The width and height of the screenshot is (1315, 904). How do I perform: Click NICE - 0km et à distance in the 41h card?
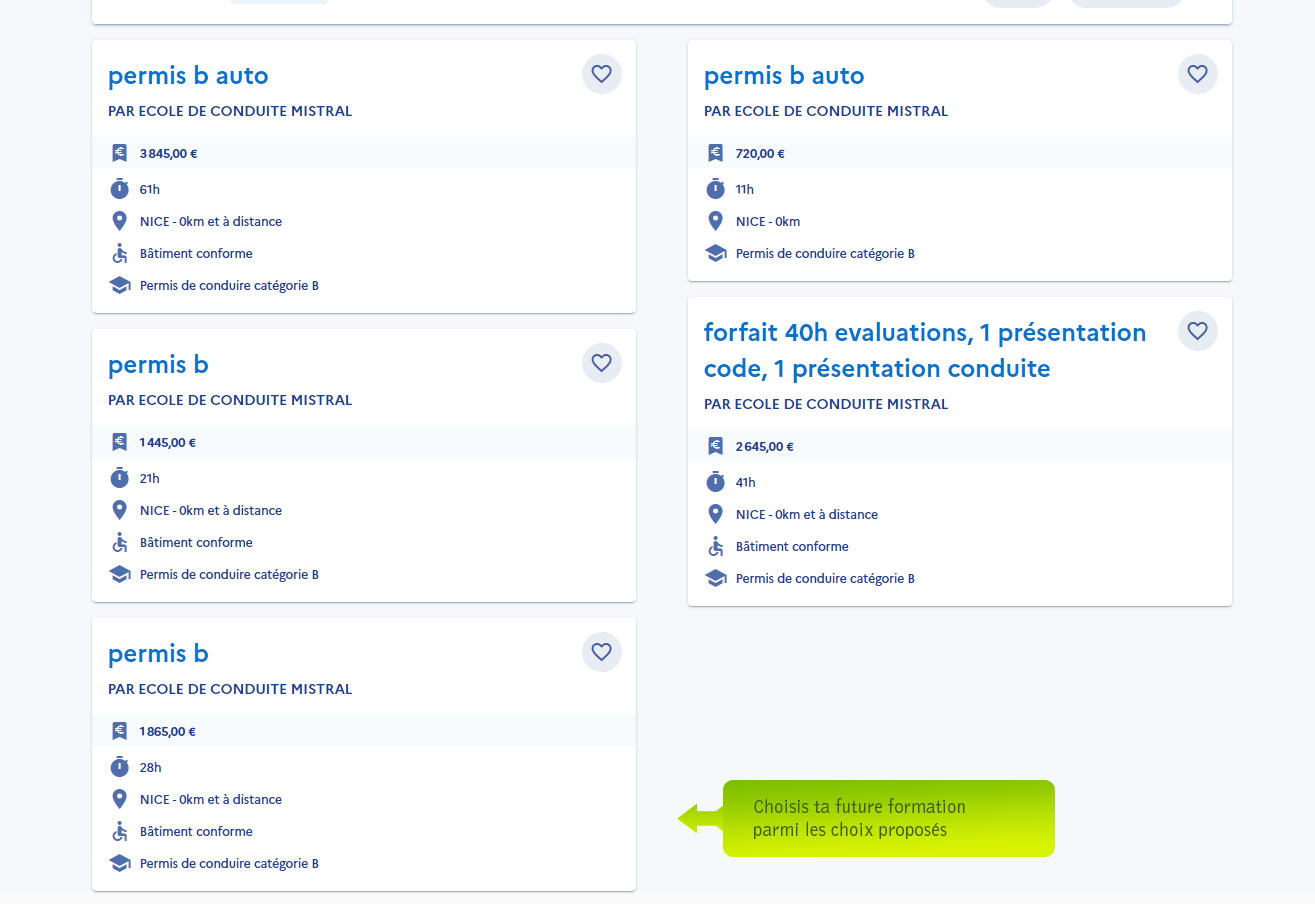[807, 515]
